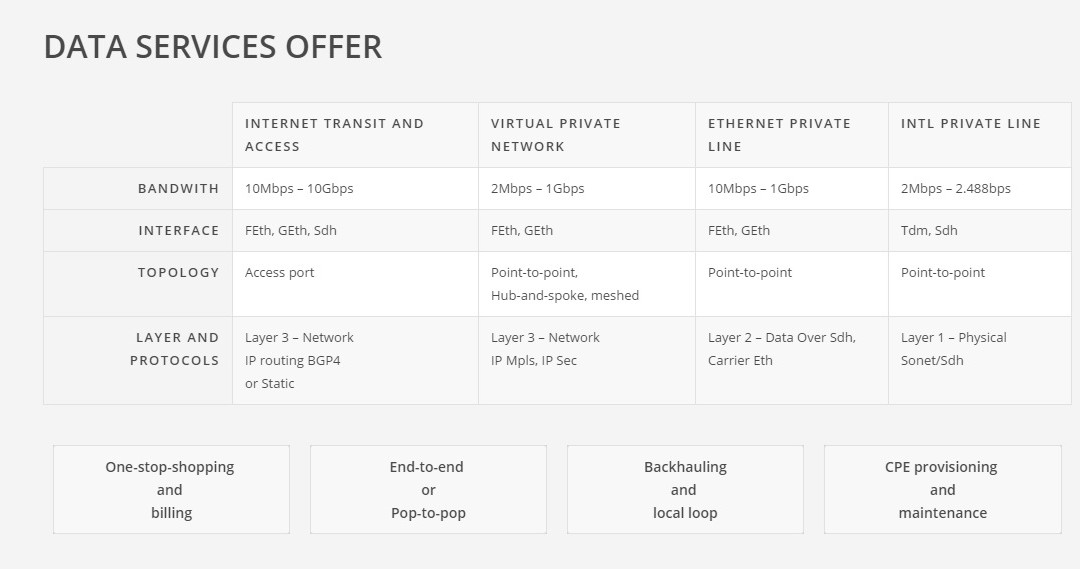Click the FEth, GEth, Sdh interface cell
1080x569 pixels.
tap(355, 231)
